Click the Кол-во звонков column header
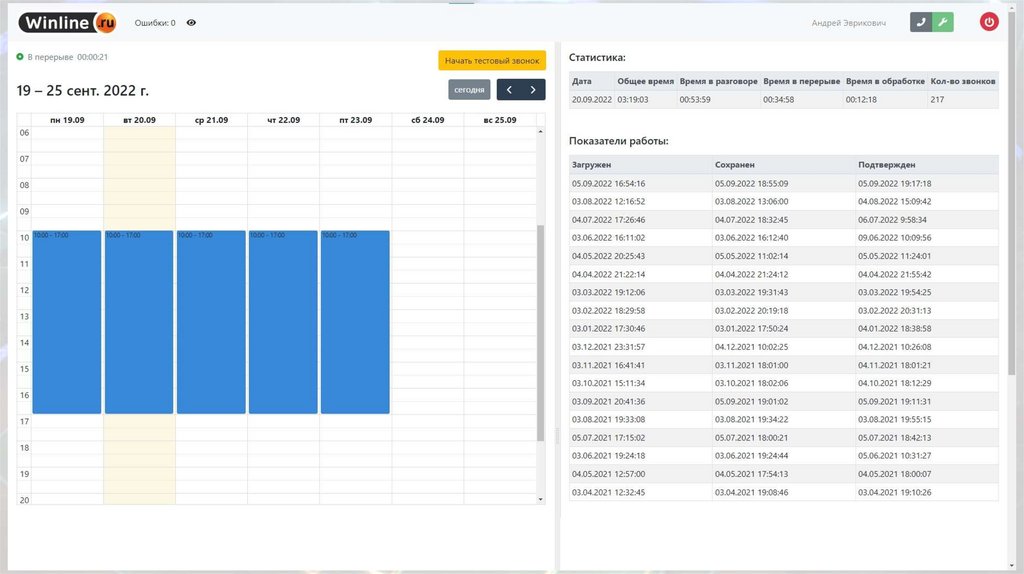1024x574 pixels. (962, 81)
